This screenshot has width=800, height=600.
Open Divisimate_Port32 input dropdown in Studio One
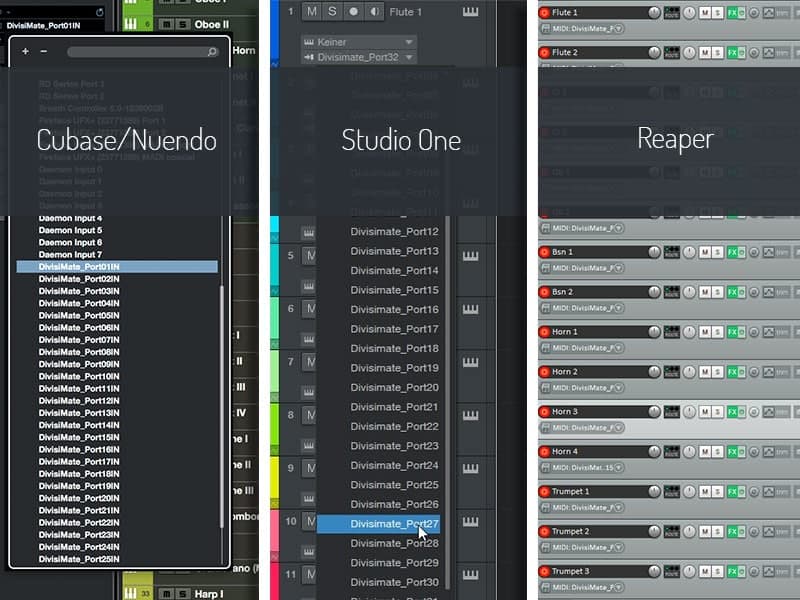[x=359, y=57]
